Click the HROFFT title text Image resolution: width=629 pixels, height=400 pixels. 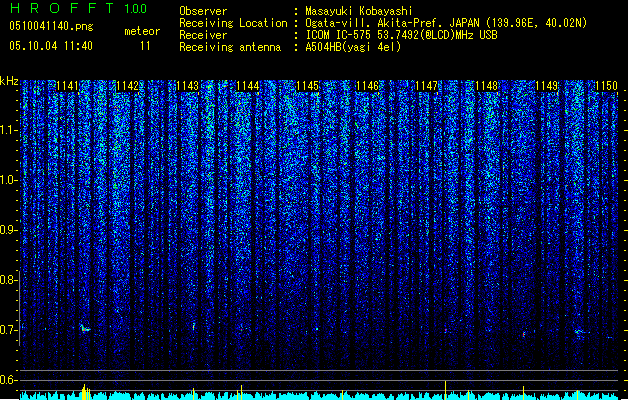pyautogui.click(x=62, y=8)
